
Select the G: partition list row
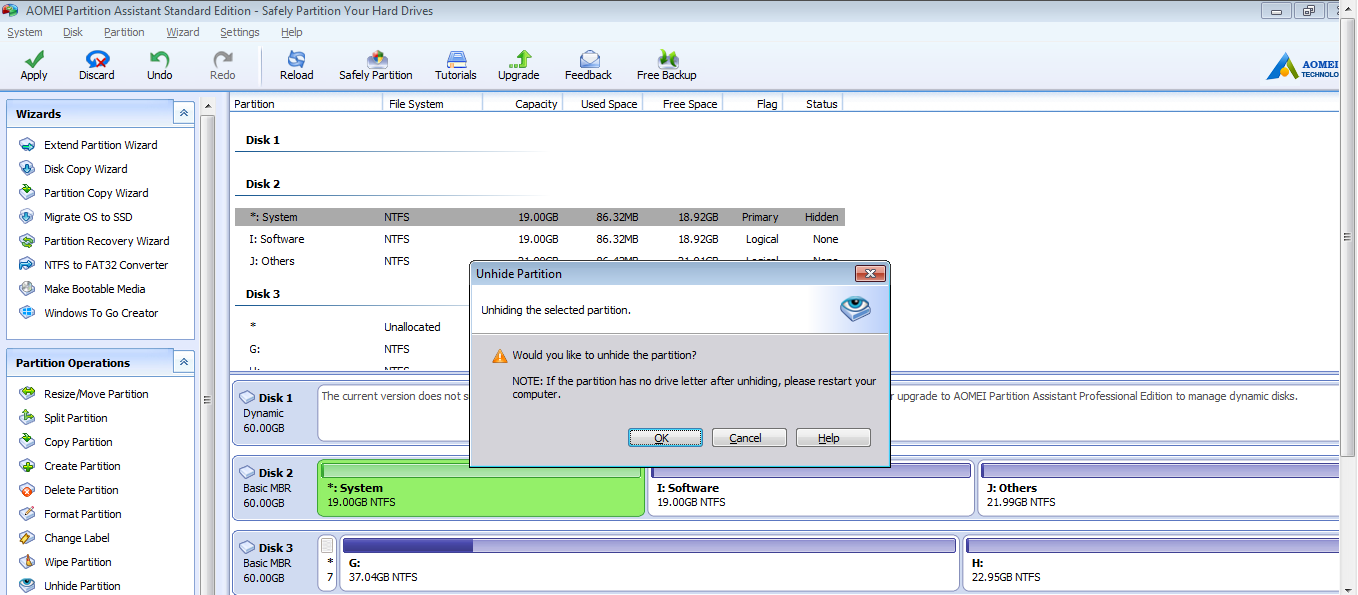click(352, 349)
